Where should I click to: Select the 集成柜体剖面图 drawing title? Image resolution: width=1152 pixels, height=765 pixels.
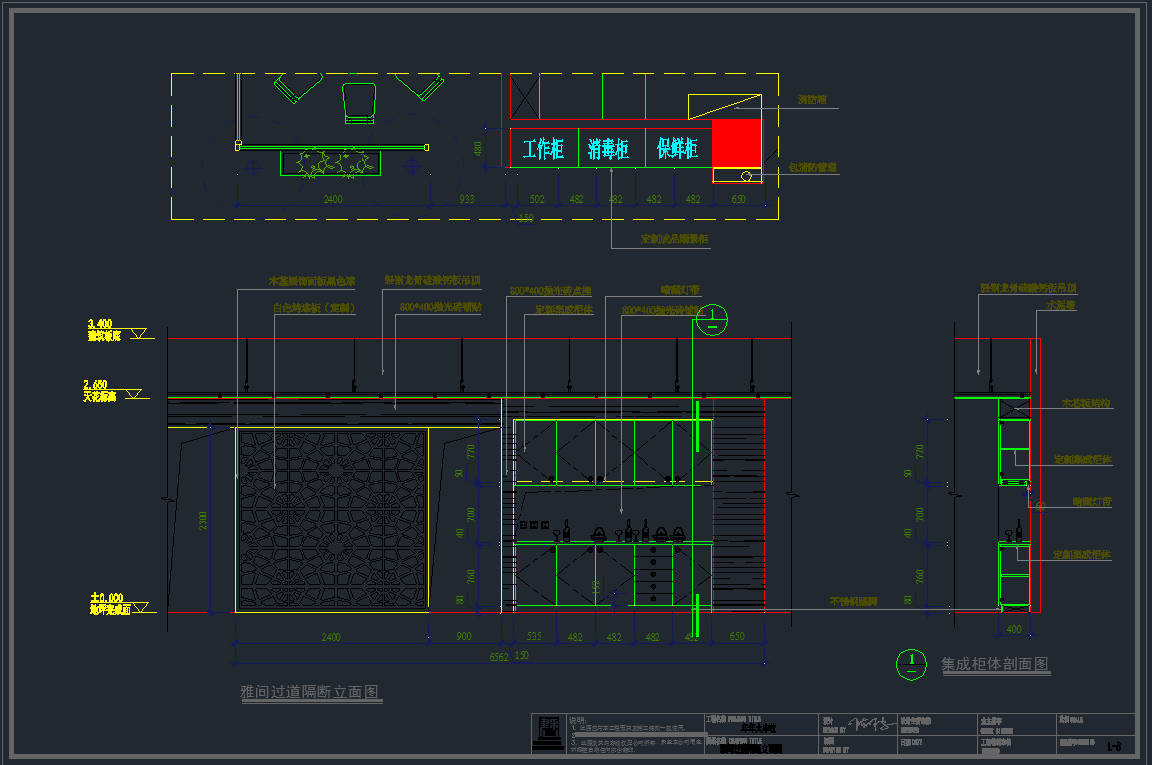coord(995,664)
